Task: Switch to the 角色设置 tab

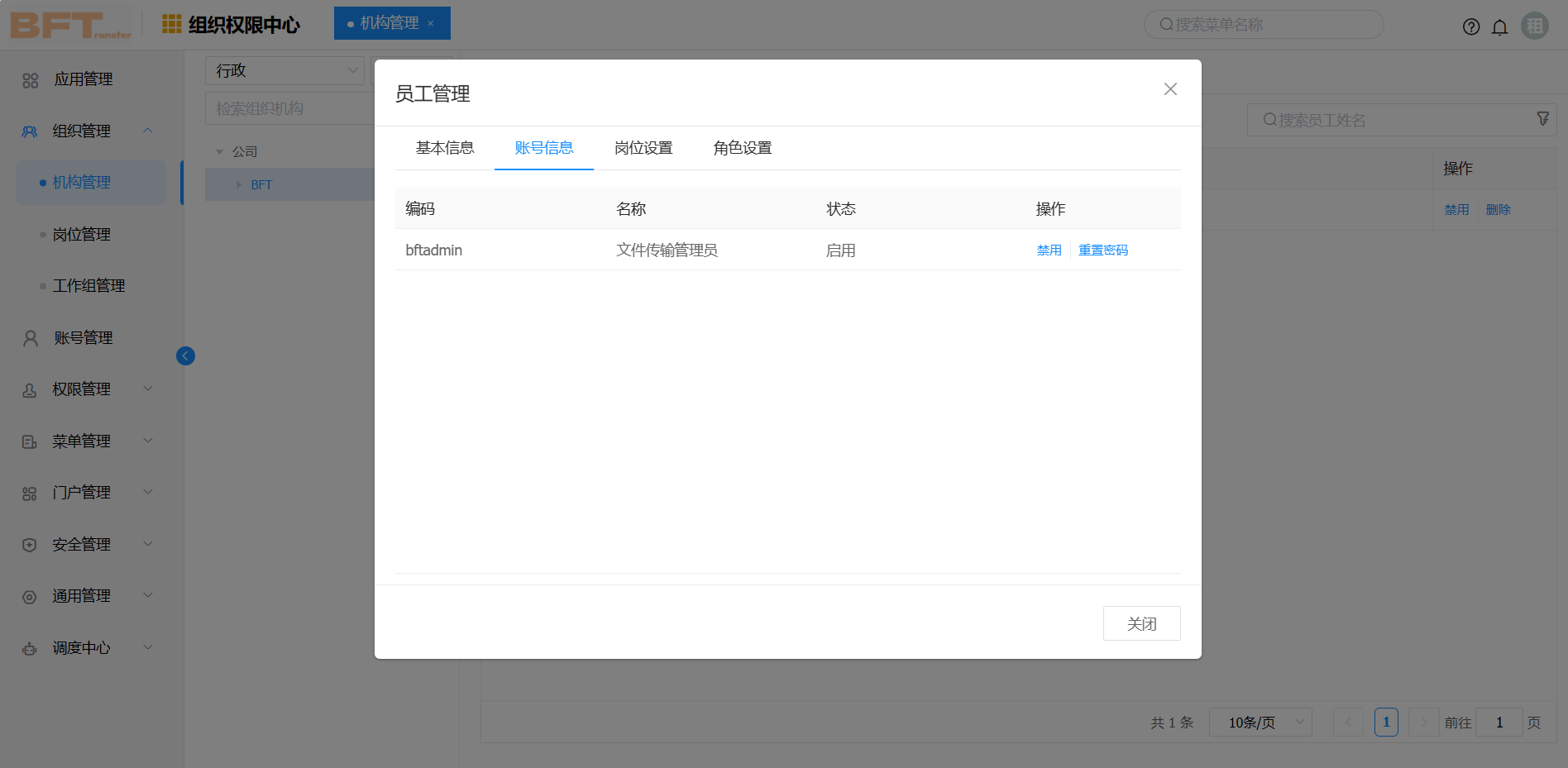Action: click(742, 148)
